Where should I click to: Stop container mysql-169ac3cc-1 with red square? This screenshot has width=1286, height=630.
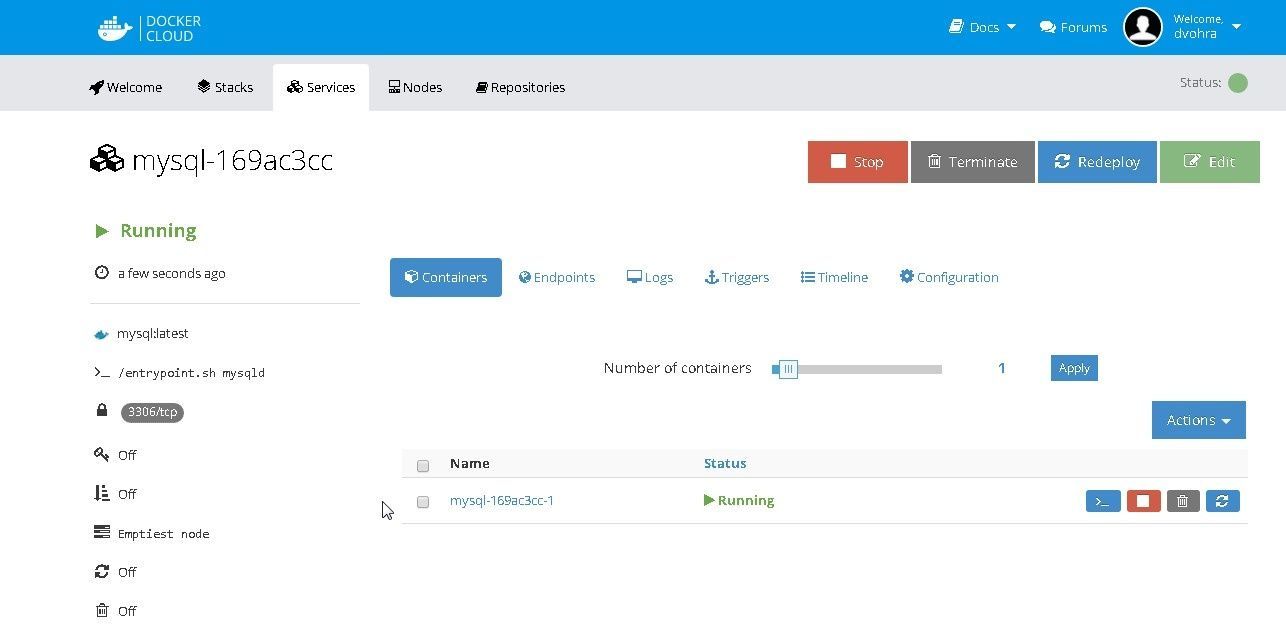coord(1143,501)
